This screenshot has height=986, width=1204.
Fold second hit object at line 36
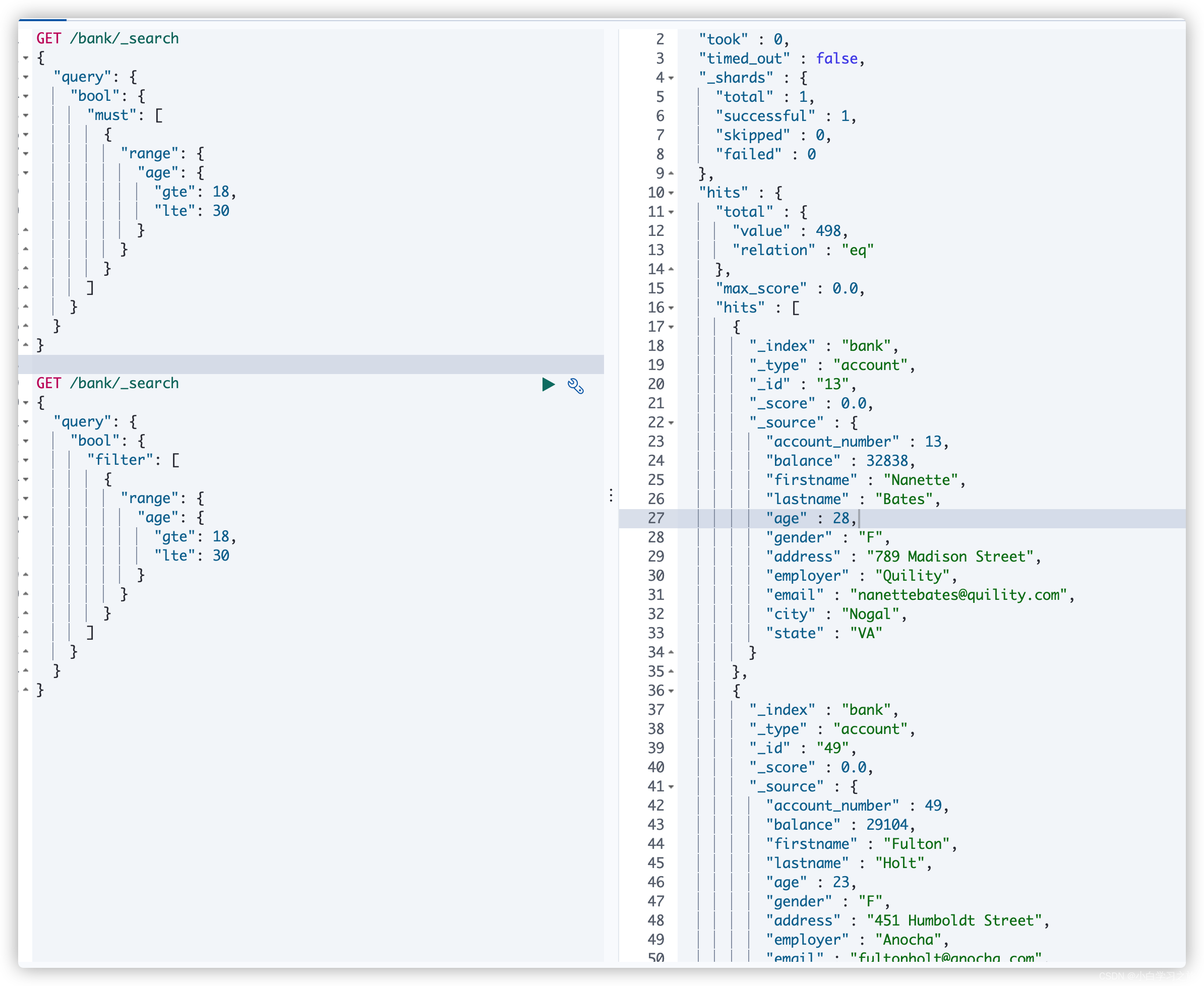671,691
